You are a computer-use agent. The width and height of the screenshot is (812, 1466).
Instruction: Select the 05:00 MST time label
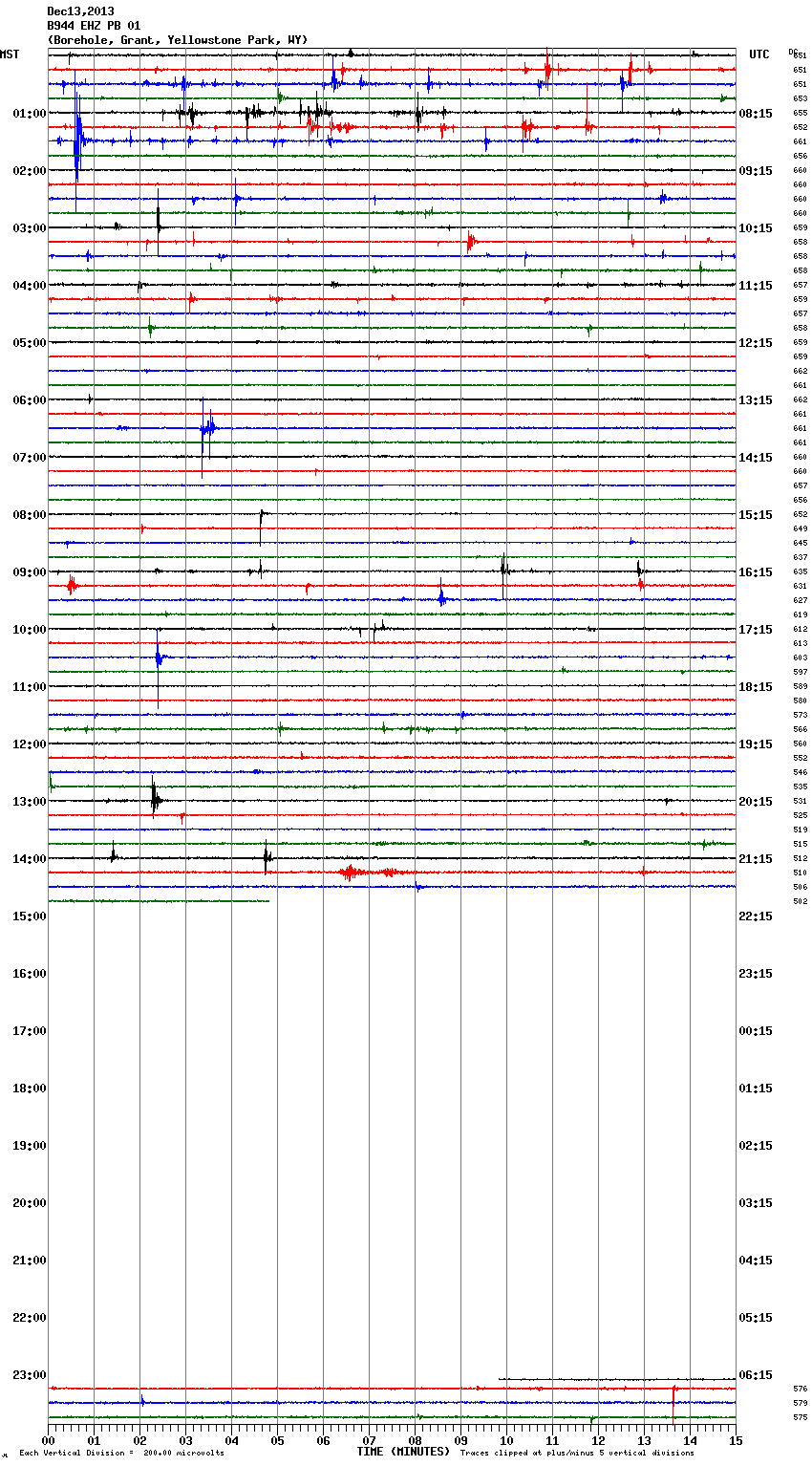pyautogui.click(x=29, y=343)
